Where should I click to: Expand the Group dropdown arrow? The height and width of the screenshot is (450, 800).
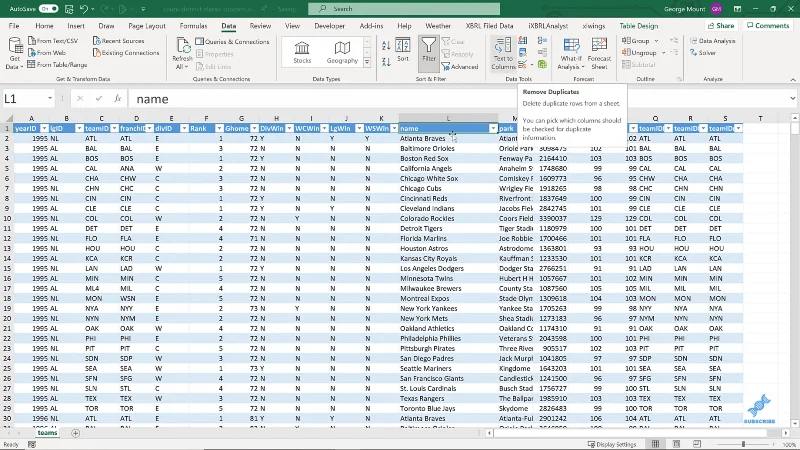click(656, 41)
